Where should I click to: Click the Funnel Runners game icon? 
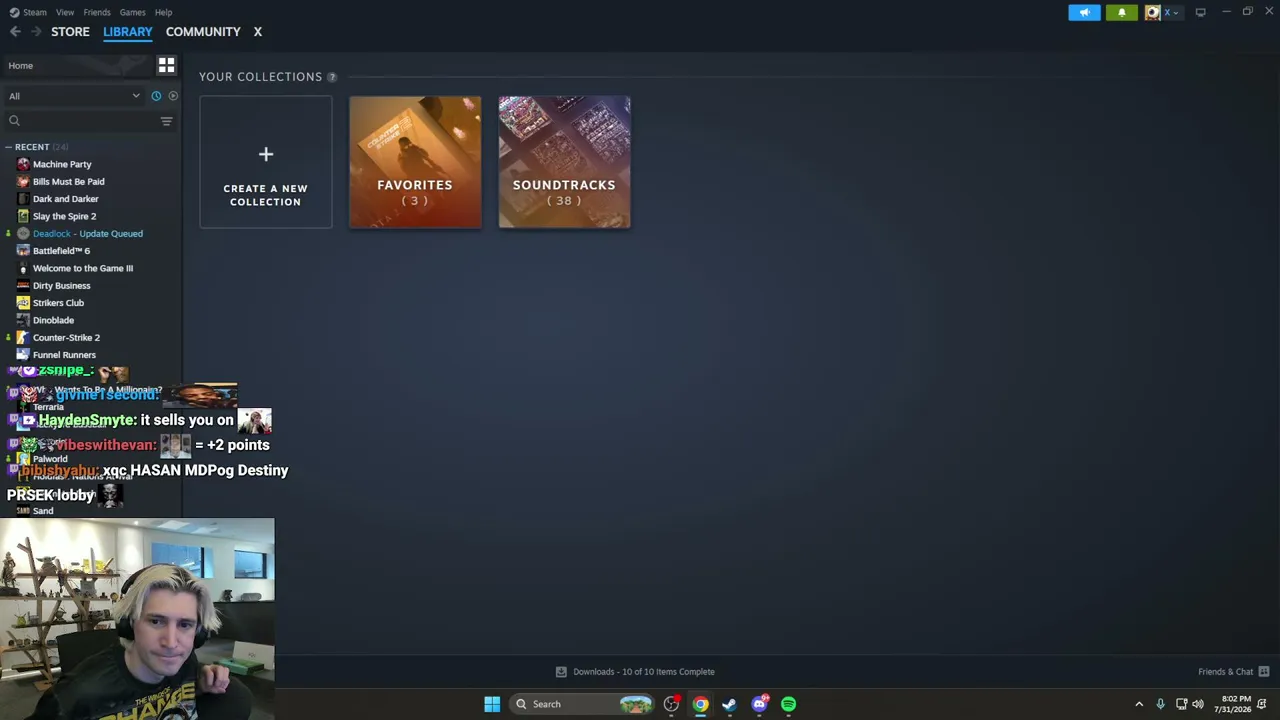(23, 355)
